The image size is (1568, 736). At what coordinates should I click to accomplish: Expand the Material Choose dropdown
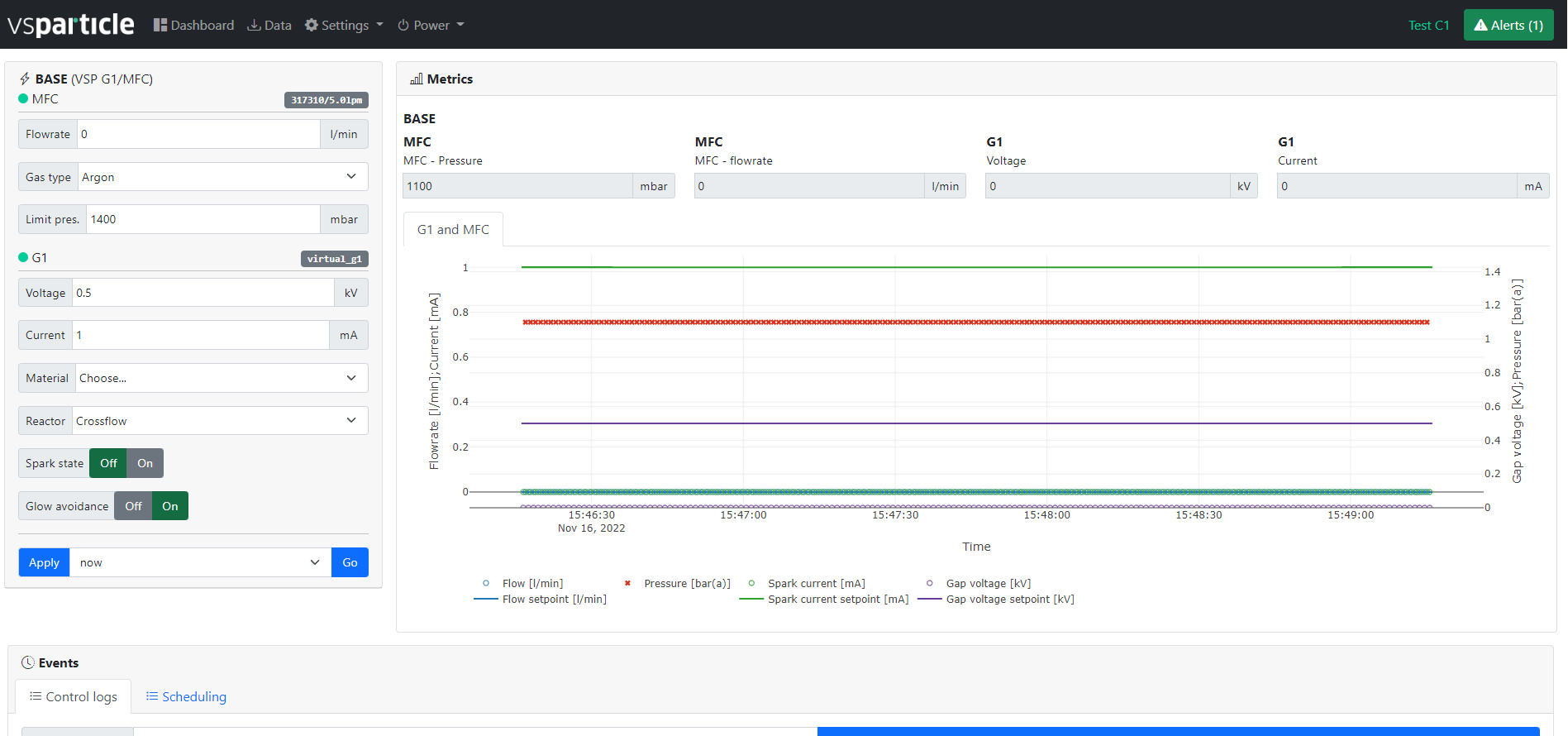coord(221,378)
